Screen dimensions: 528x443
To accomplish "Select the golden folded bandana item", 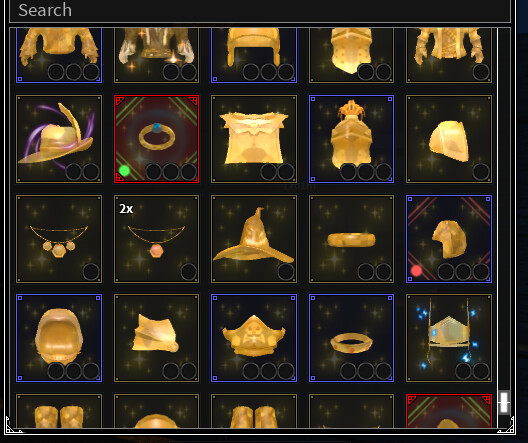I will pyautogui.click(x=157, y=338).
